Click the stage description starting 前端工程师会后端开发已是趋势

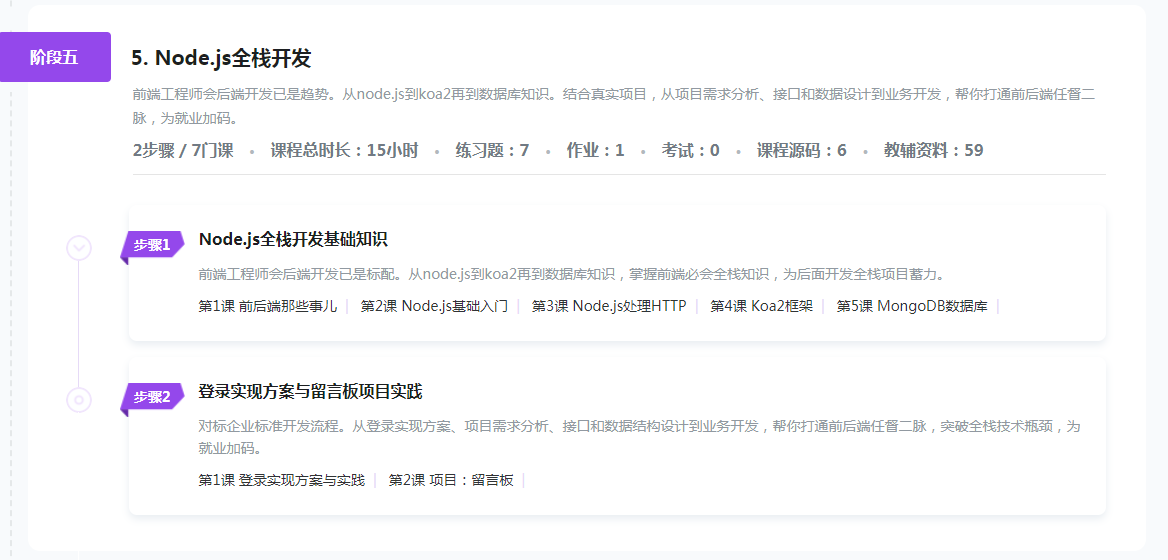pos(612,106)
